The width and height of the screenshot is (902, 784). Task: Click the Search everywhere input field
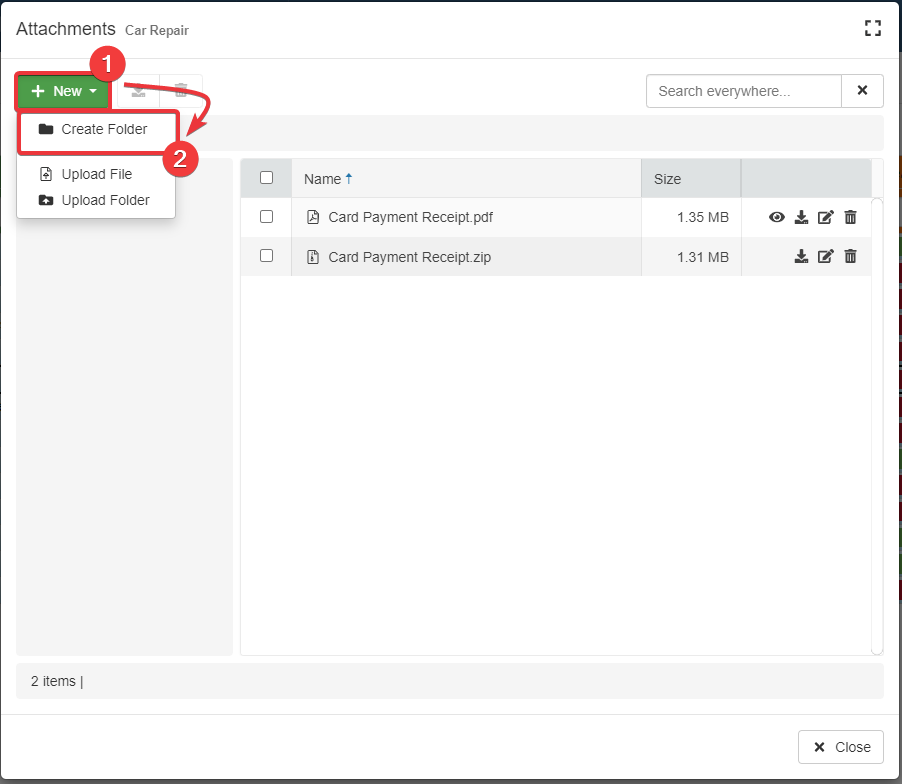click(743, 91)
